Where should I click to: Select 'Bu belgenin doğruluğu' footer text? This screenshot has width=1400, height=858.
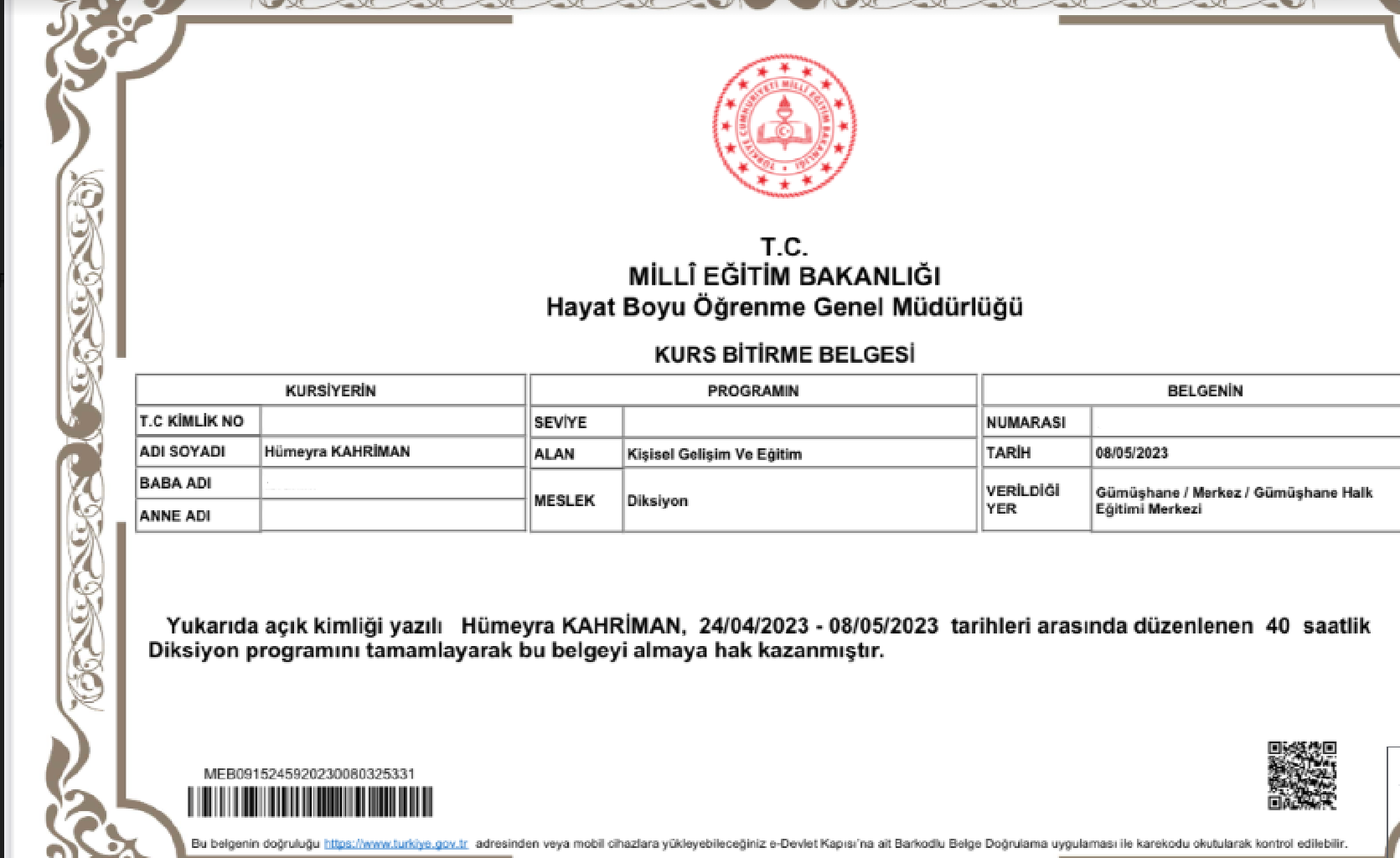click(256, 843)
